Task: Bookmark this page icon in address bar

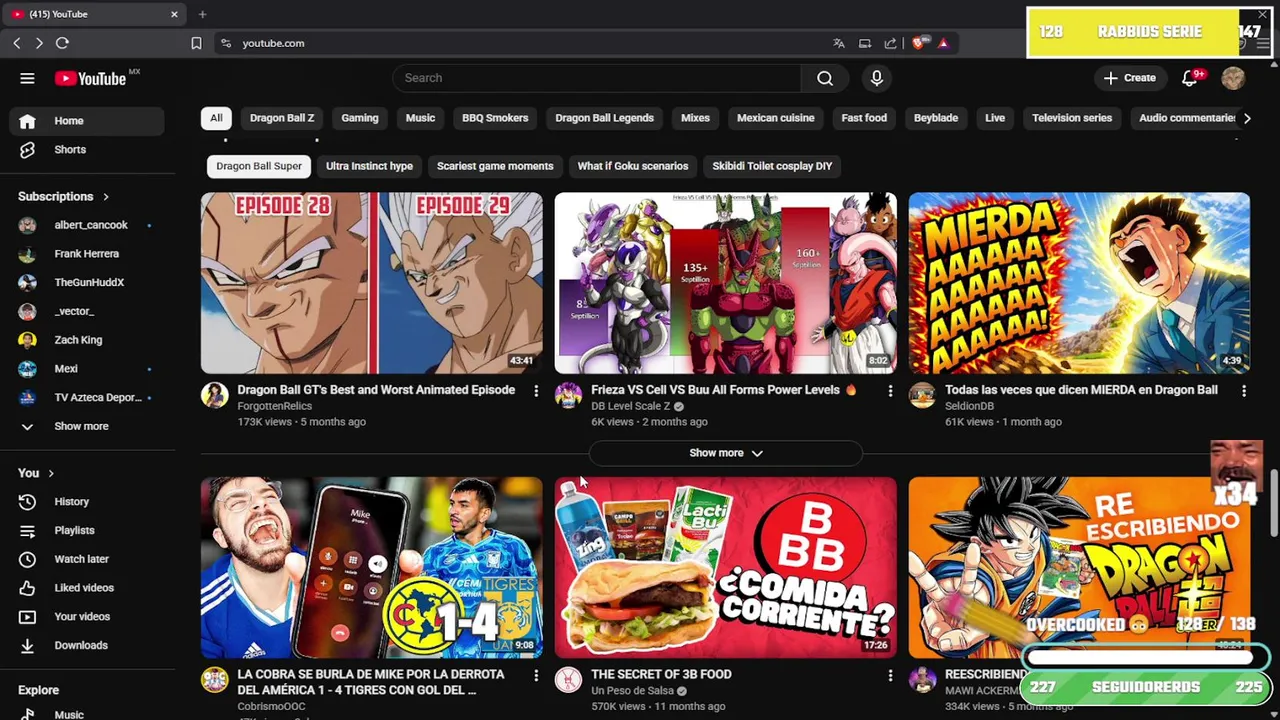Action: (196, 43)
